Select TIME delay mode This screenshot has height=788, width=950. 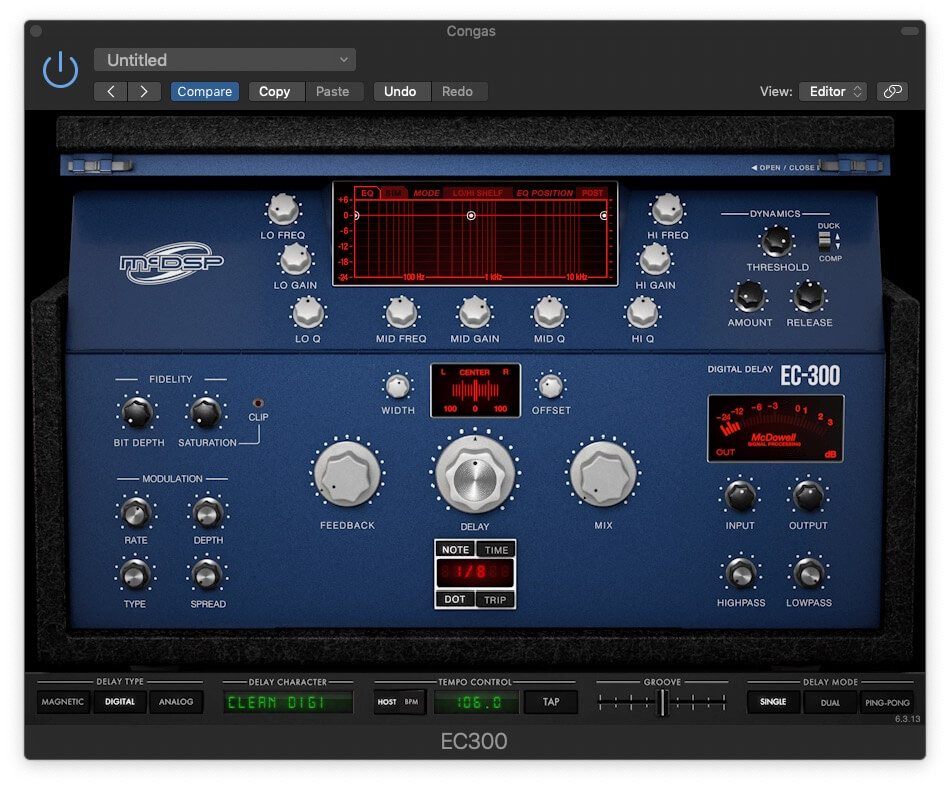tap(496, 549)
